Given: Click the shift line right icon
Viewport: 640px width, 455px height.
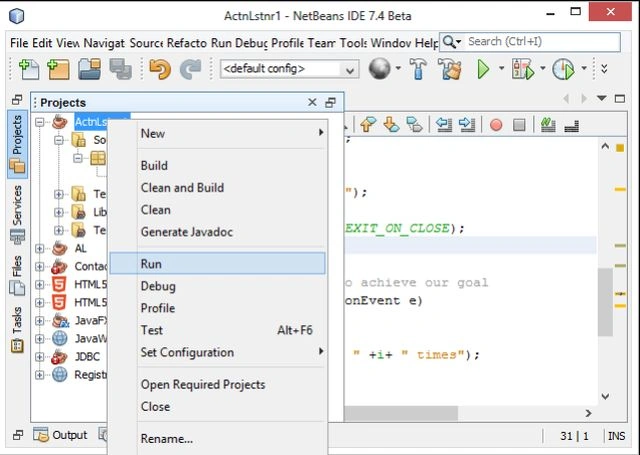Looking at the screenshot, I should (467, 124).
